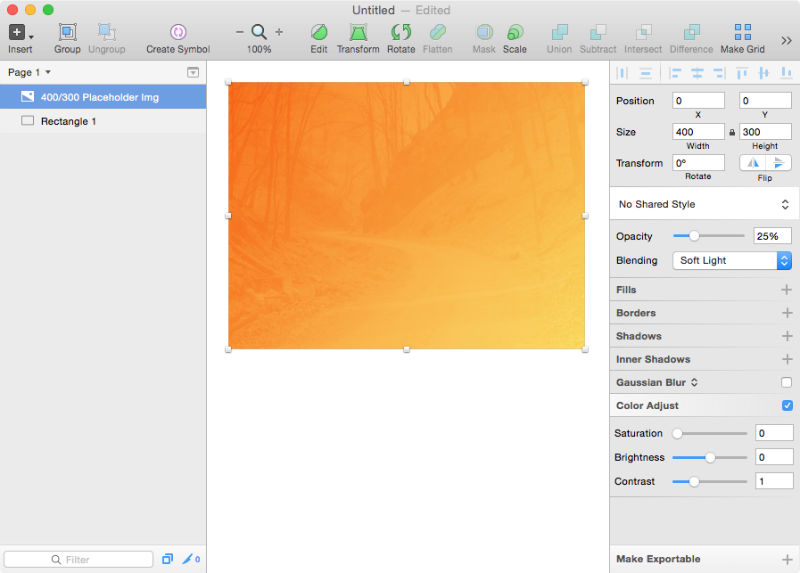Select the 400/300 Placeholder Img layer
Screen dimensions: 800x573
(99, 97)
